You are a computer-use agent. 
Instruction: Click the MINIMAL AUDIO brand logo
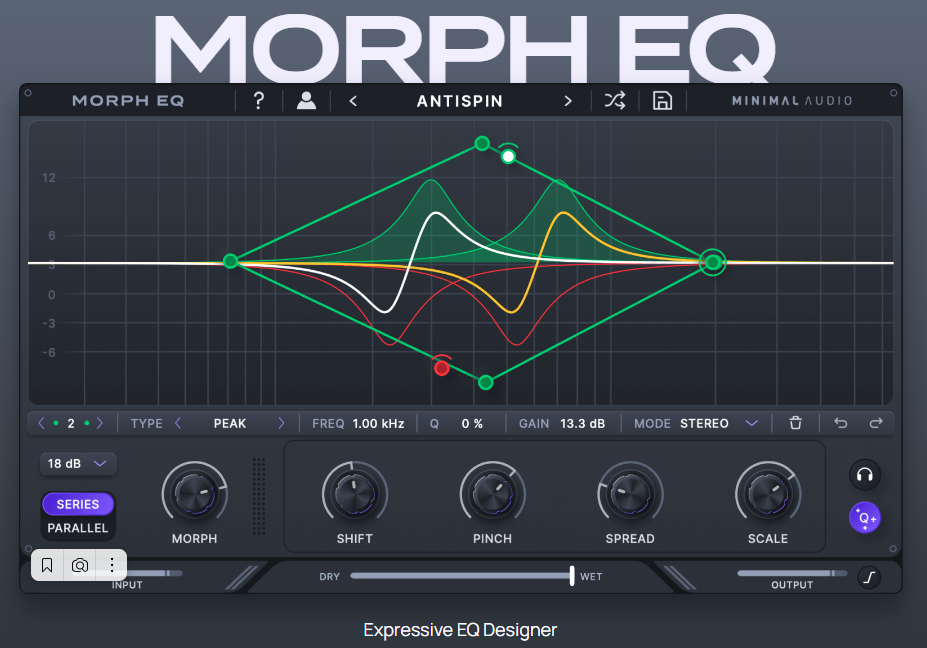(x=792, y=101)
